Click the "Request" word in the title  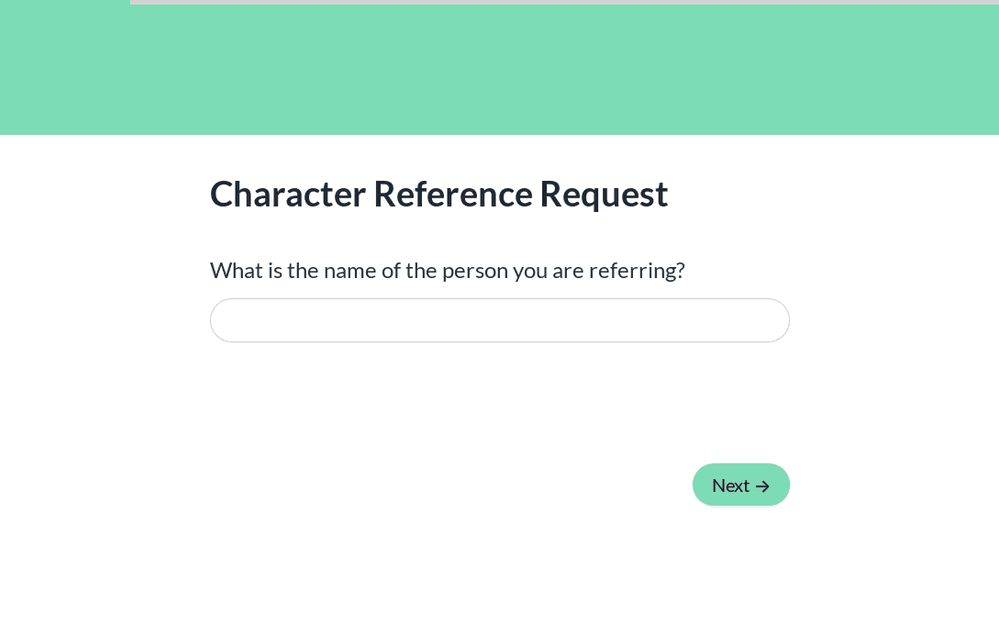[603, 193]
